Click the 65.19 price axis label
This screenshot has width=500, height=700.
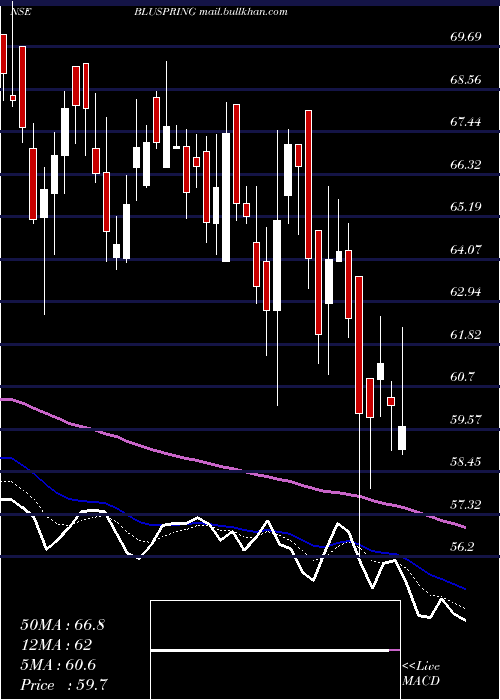[x=465, y=207]
